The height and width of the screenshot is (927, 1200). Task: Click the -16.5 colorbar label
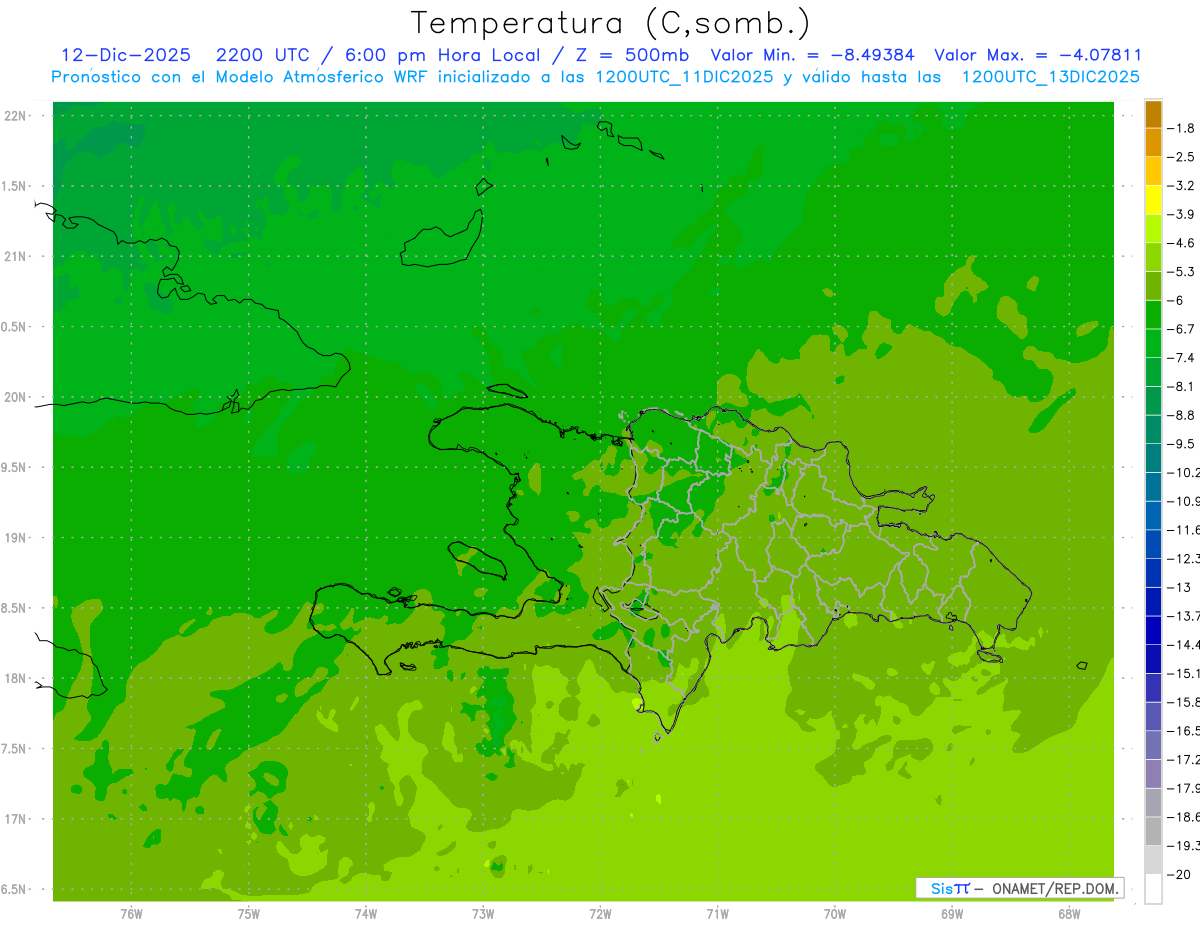tap(1184, 731)
